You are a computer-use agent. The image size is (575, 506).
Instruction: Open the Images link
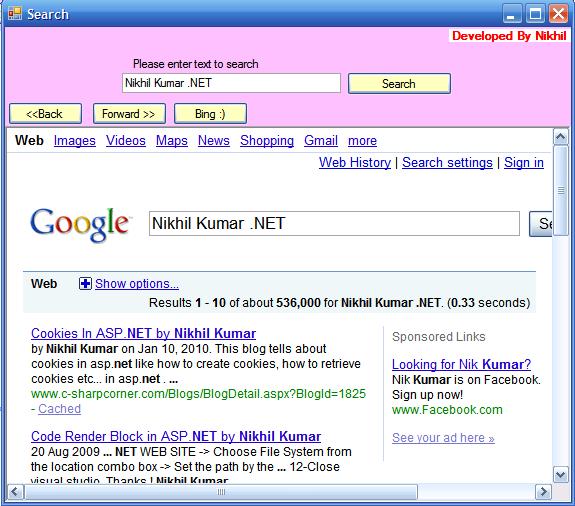coord(74,140)
